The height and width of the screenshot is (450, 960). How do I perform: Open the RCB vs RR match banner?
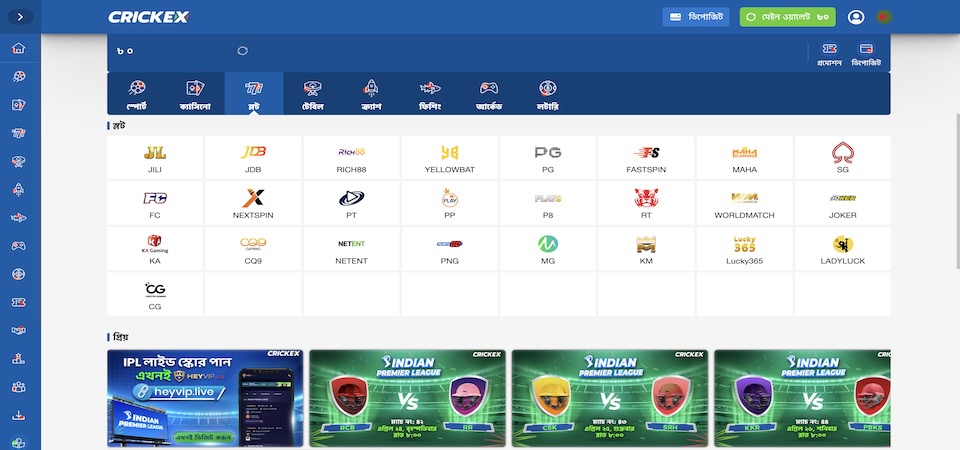[x=407, y=398]
